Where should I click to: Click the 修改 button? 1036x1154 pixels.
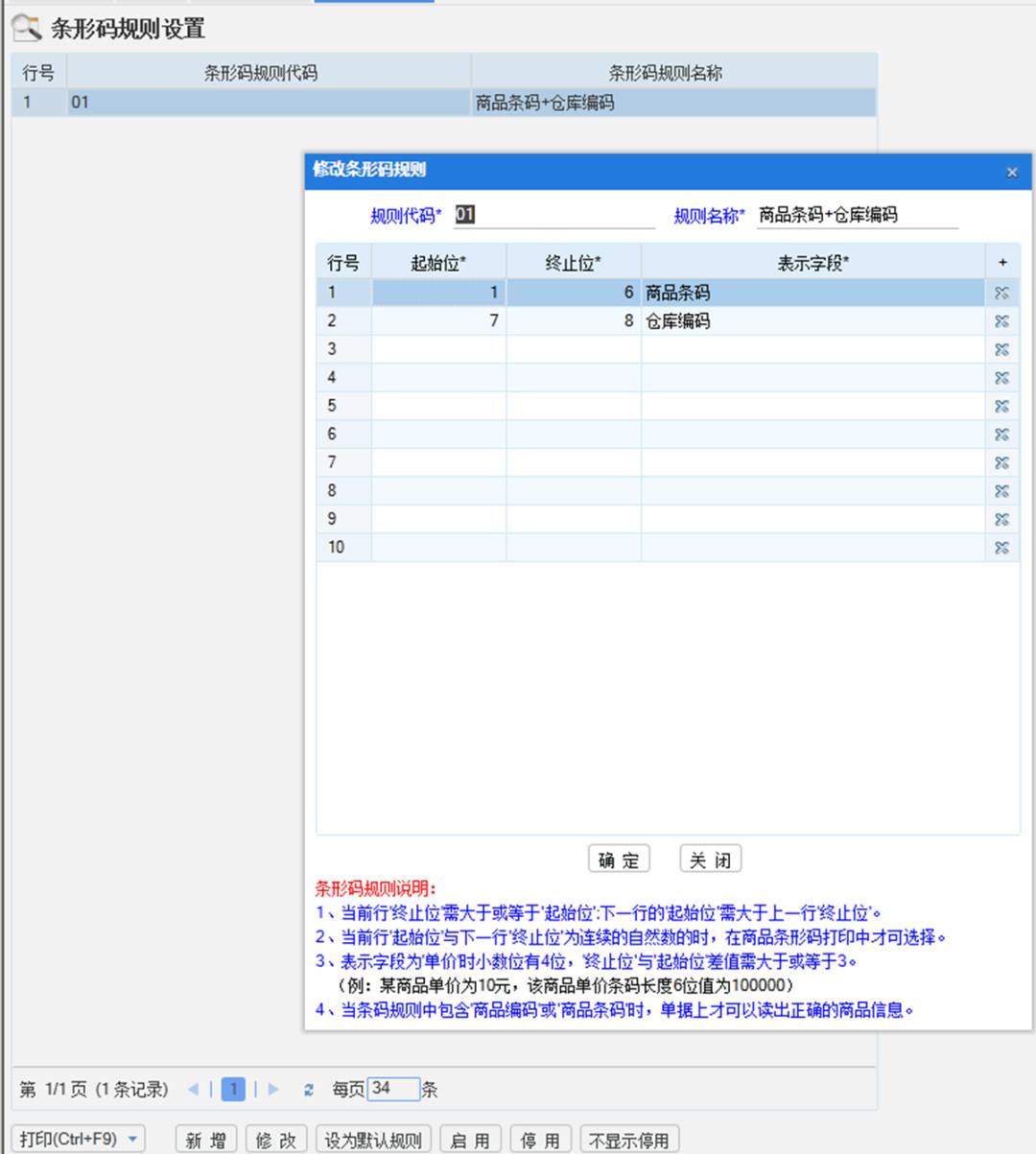click(276, 1140)
